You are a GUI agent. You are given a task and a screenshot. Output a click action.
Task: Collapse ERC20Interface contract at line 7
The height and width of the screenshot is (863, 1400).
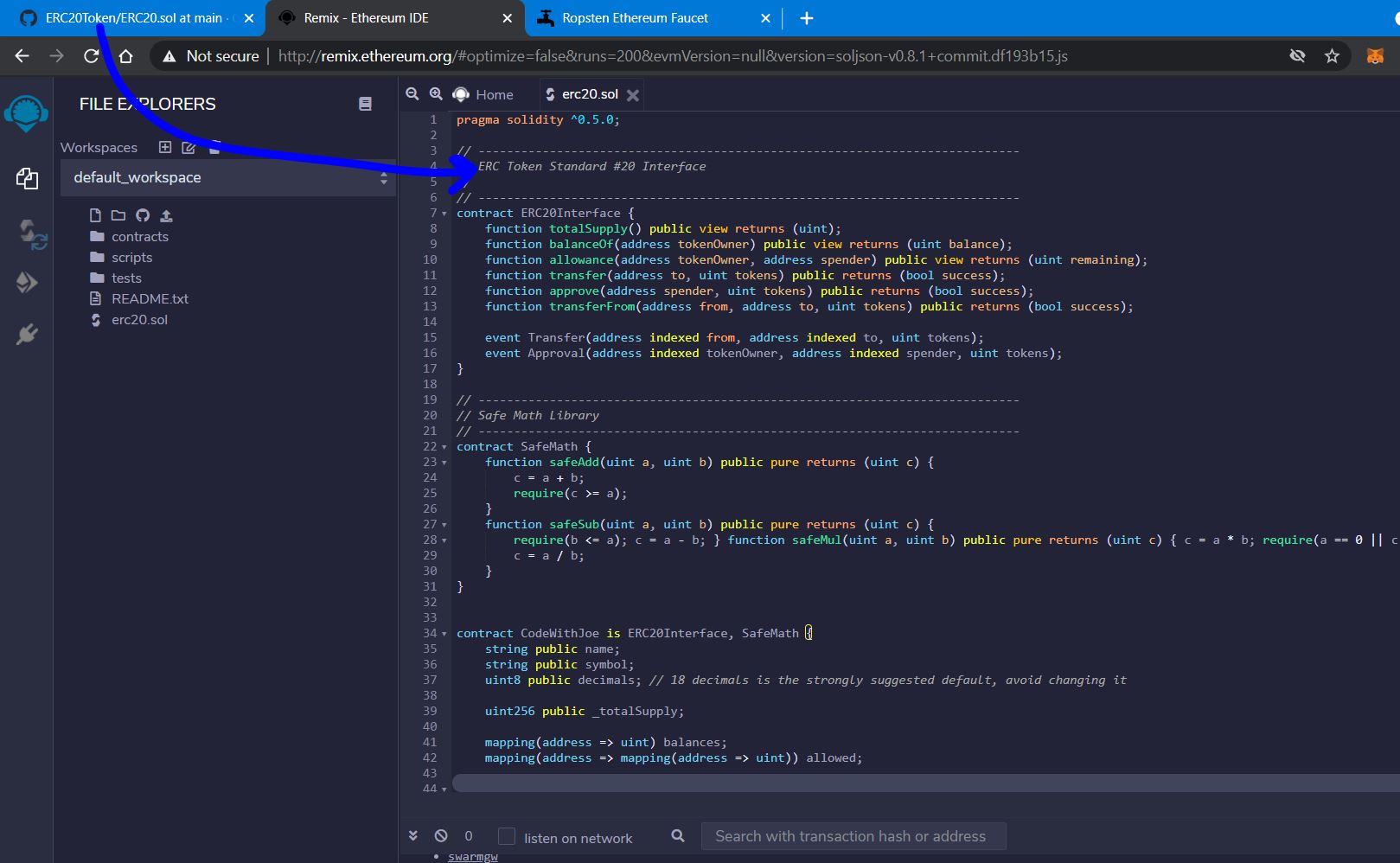[444, 214]
